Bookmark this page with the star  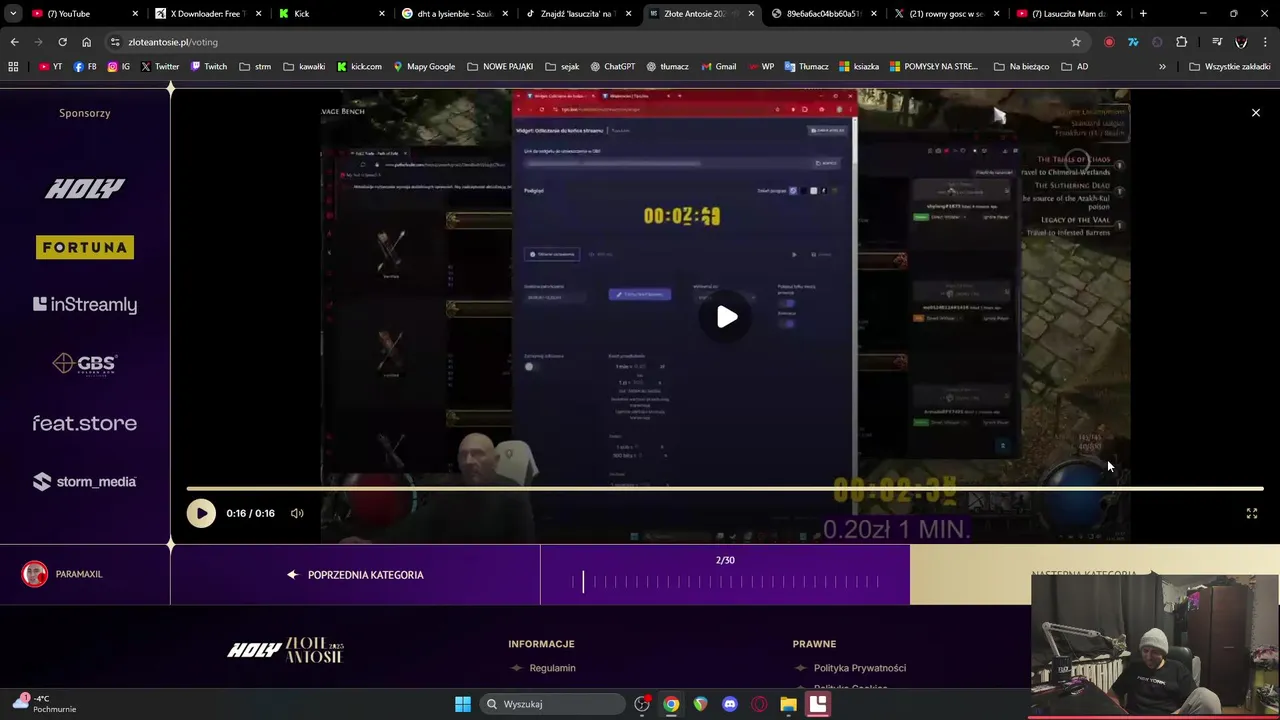pyautogui.click(x=1076, y=42)
